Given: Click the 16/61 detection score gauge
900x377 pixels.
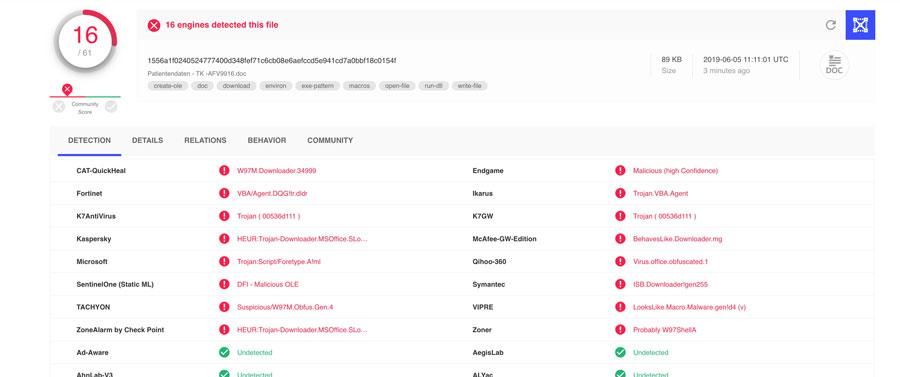Looking at the screenshot, I should tap(85, 40).
